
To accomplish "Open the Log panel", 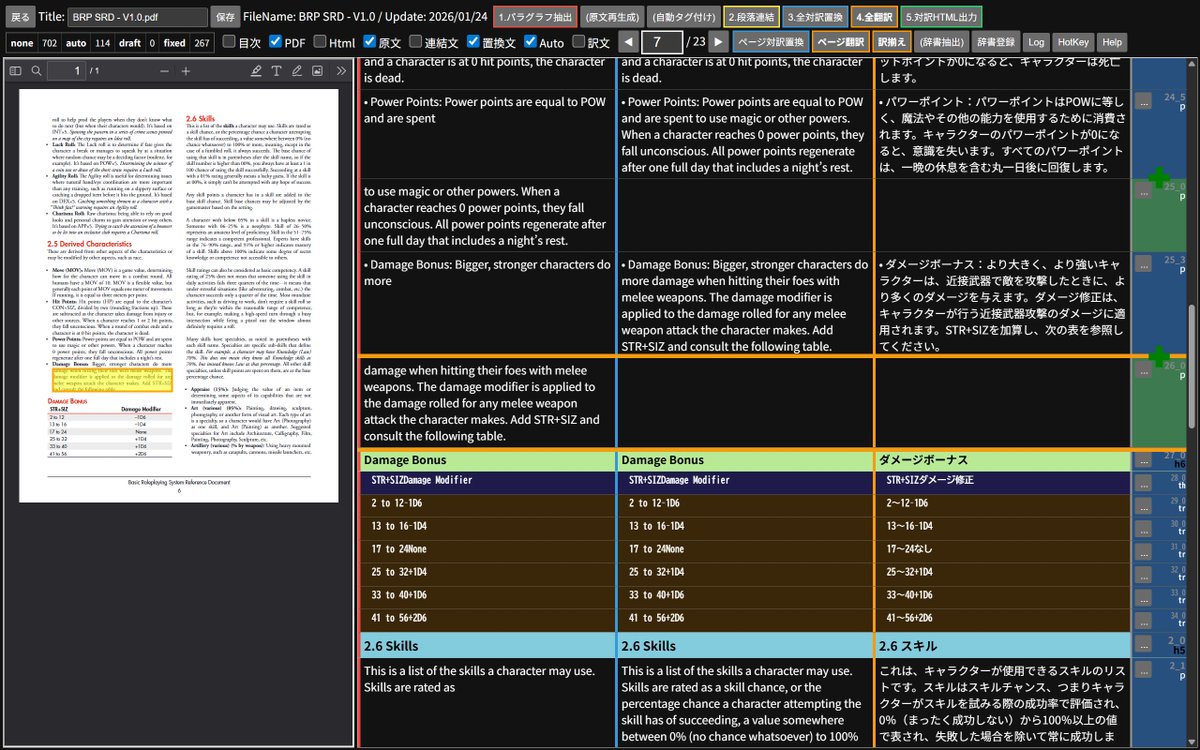I will coord(1036,42).
